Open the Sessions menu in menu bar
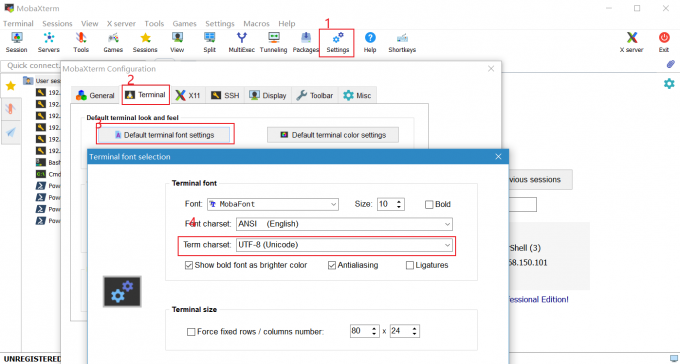 click(57, 23)
